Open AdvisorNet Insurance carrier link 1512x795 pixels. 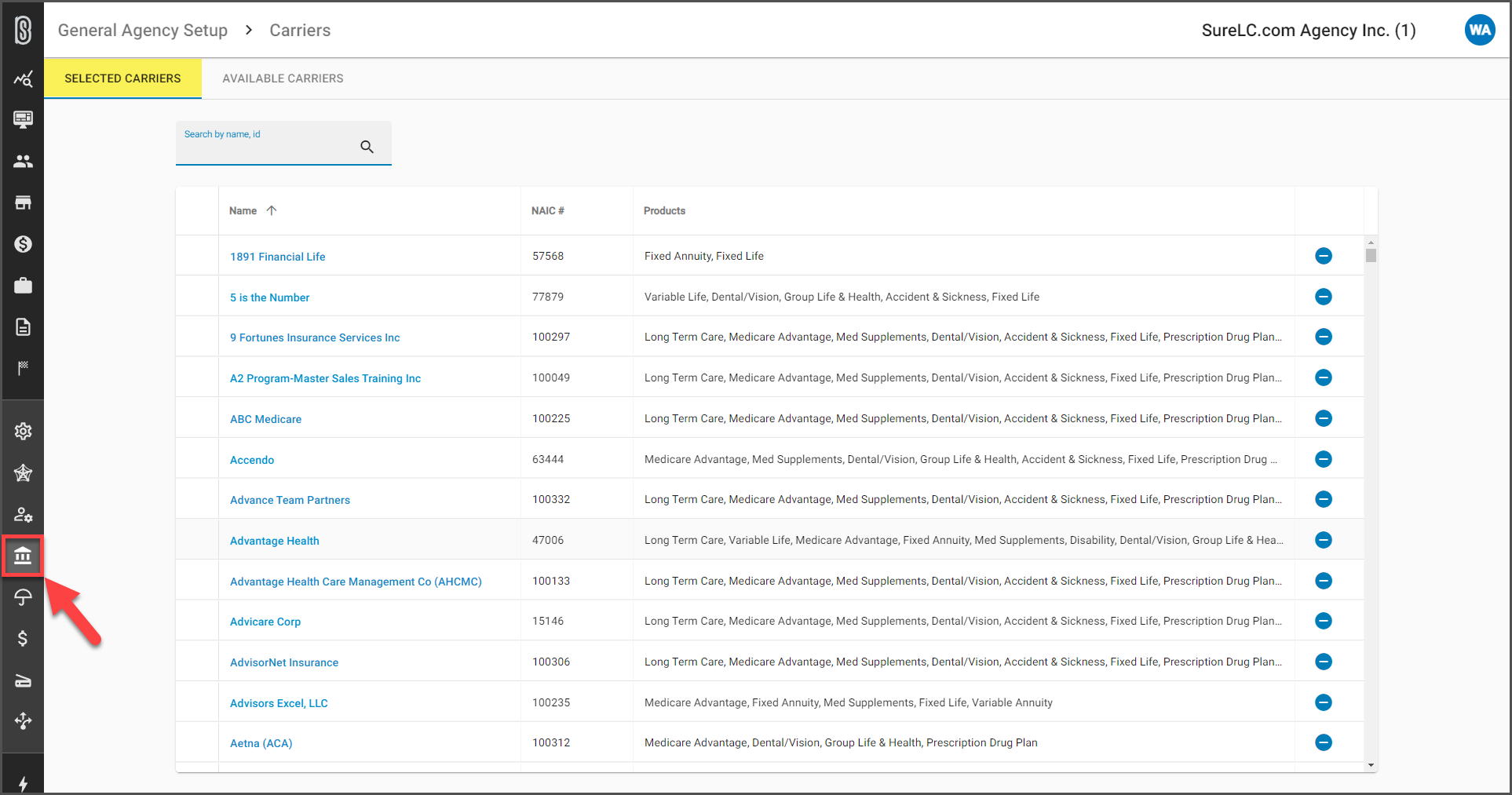click(x=284, y=662)
